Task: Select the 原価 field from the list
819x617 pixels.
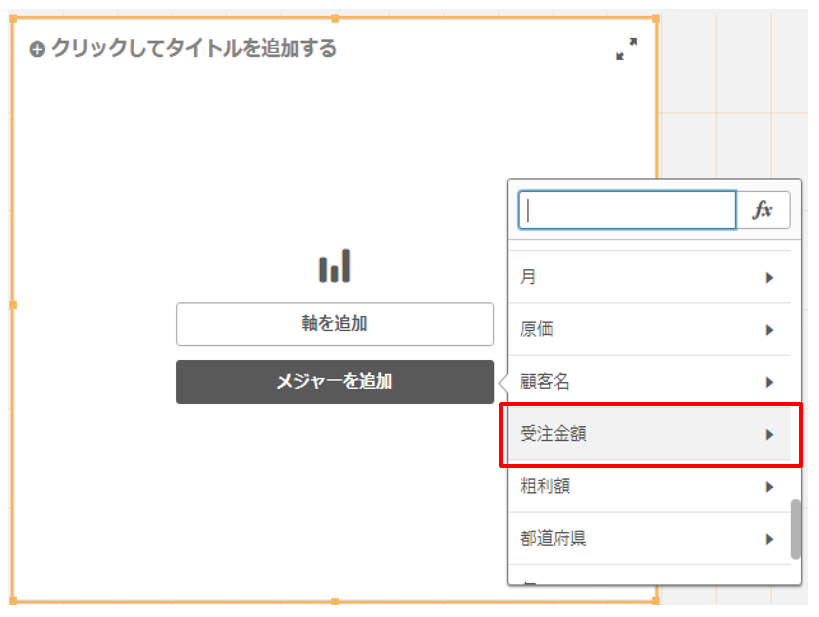Action: click(537, 330)
